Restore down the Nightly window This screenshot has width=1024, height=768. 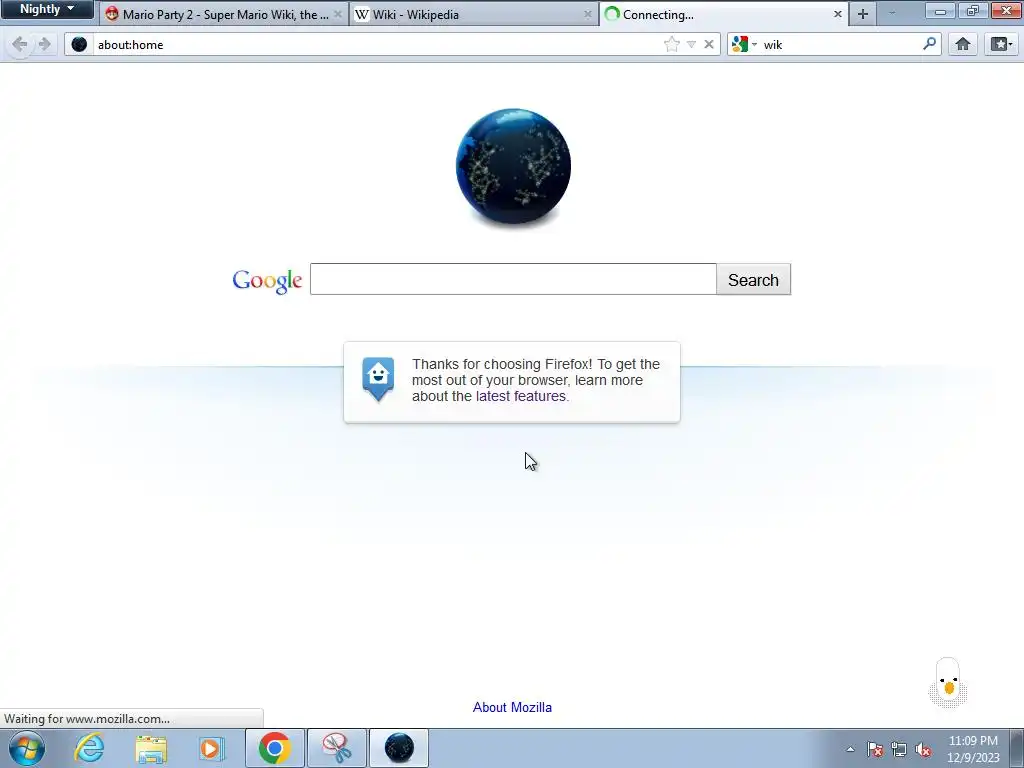point(973,11)
